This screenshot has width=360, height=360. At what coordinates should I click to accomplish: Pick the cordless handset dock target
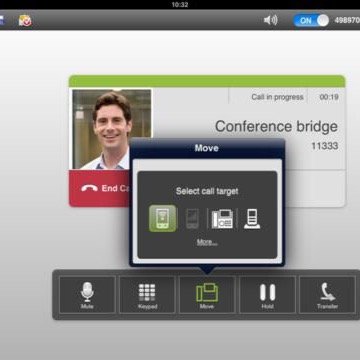pyautogui.click(x=252, y=219)
